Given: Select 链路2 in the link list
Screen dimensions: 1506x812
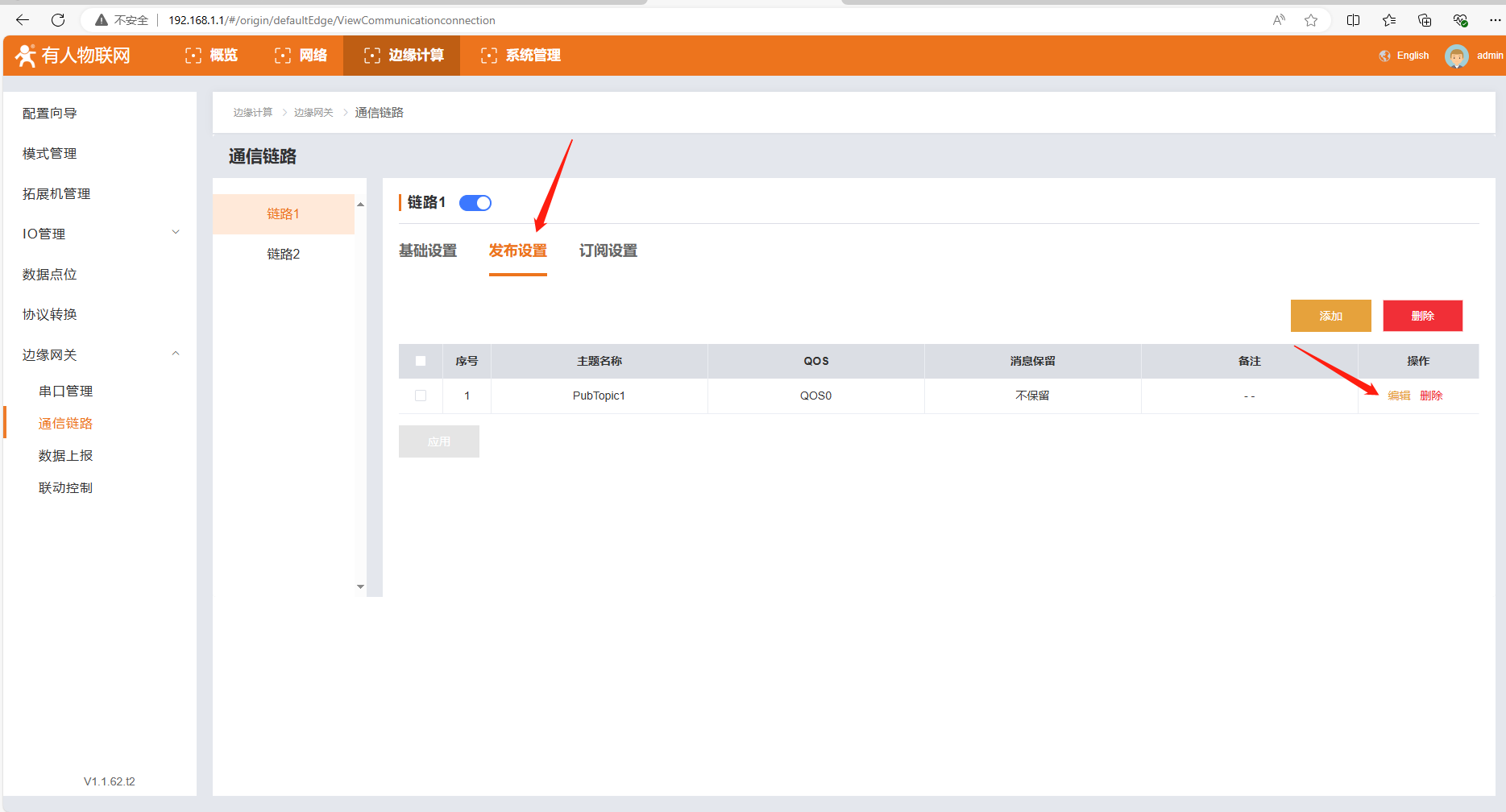Looking at the screenshot, I should click(284, 254).
